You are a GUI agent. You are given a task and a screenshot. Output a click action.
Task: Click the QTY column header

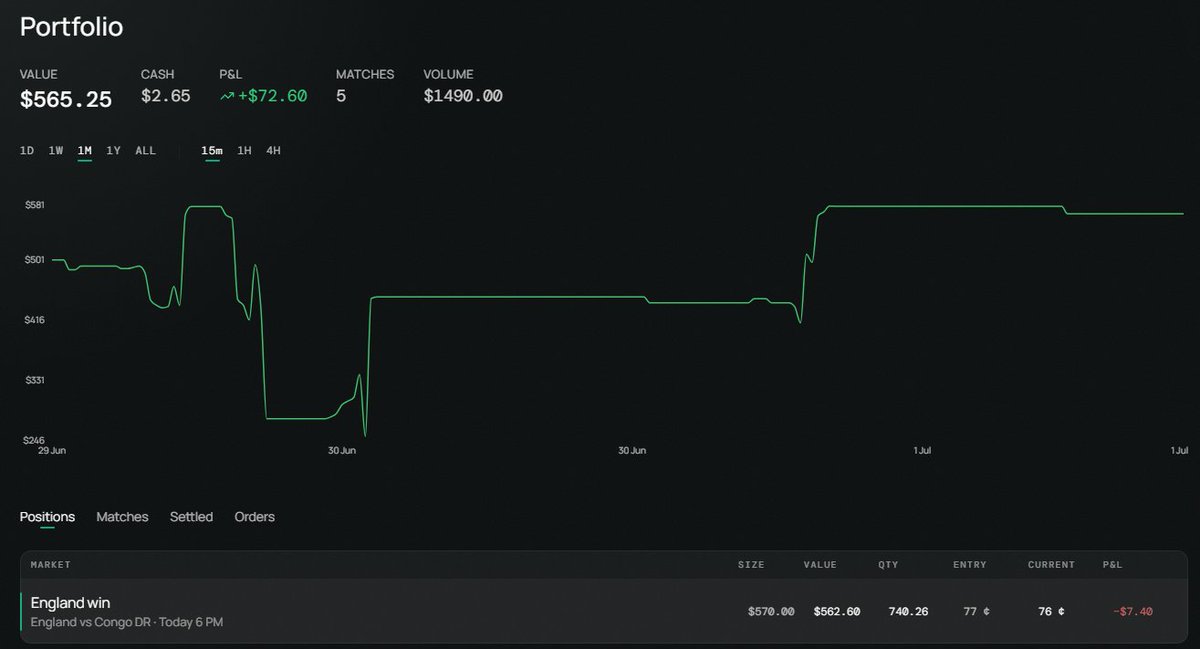pos(888,565)
